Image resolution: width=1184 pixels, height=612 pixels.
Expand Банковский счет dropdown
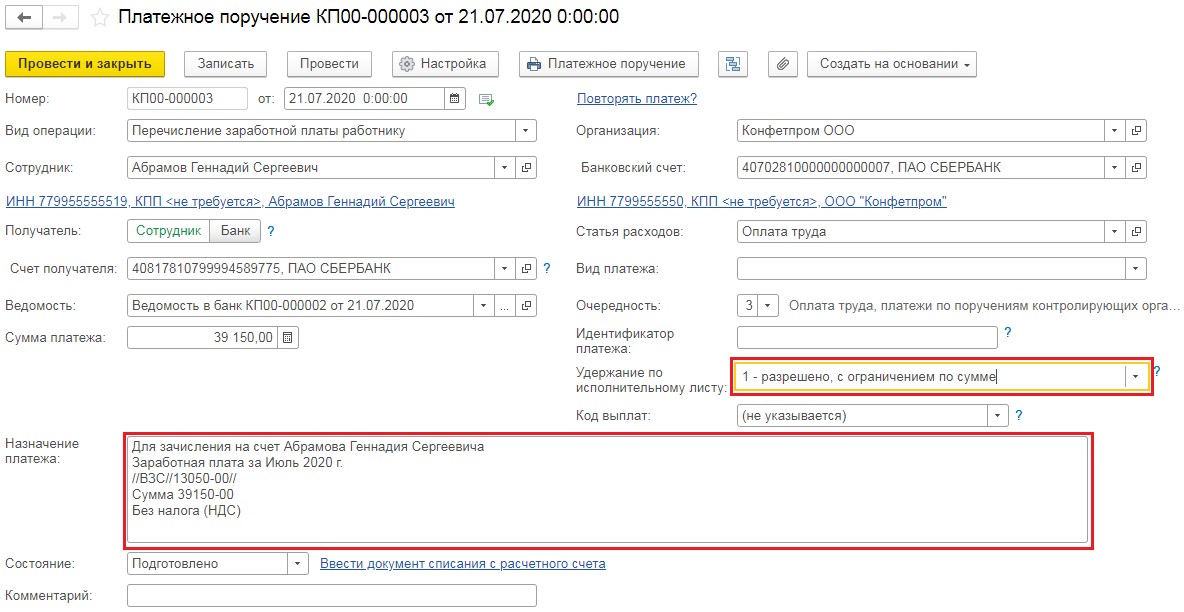[x=1115, y=168]
